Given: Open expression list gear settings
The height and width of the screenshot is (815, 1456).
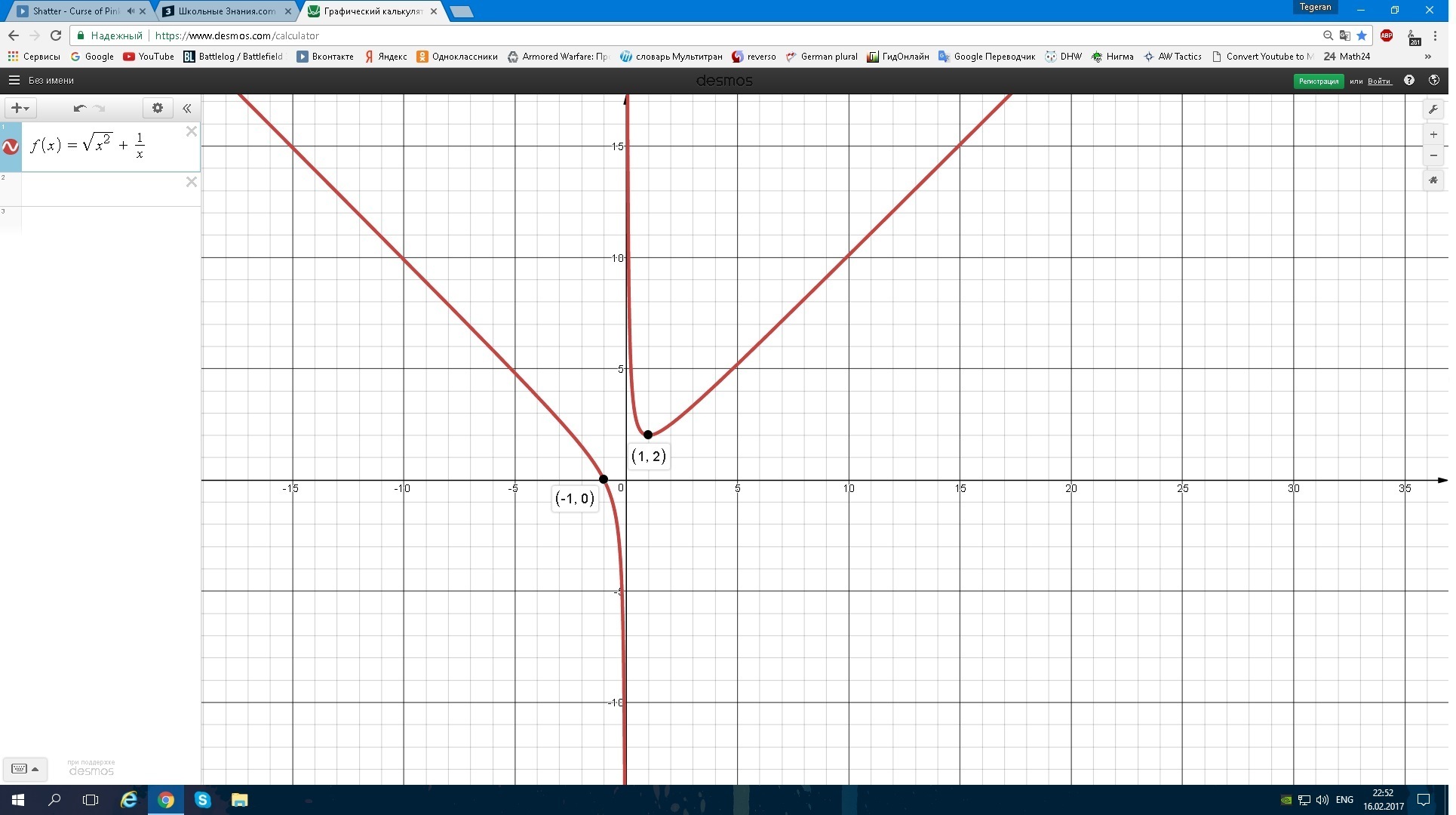Looking at the screenshot, I should (x=158, y=108).
